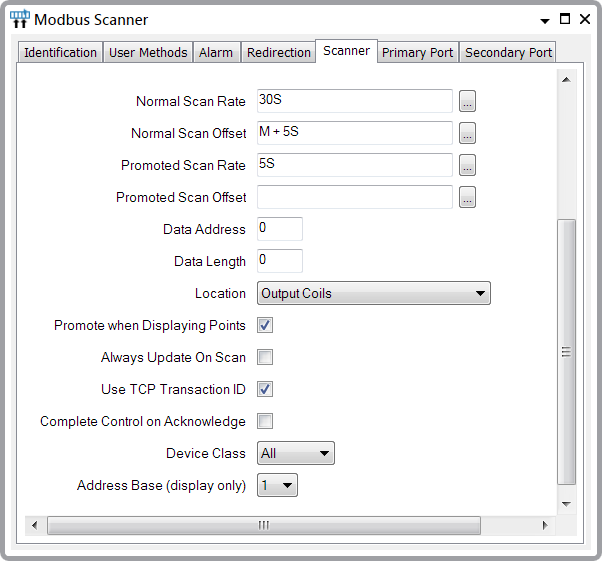Open browse button for Normal Scan Offset

tap(467, 133)
